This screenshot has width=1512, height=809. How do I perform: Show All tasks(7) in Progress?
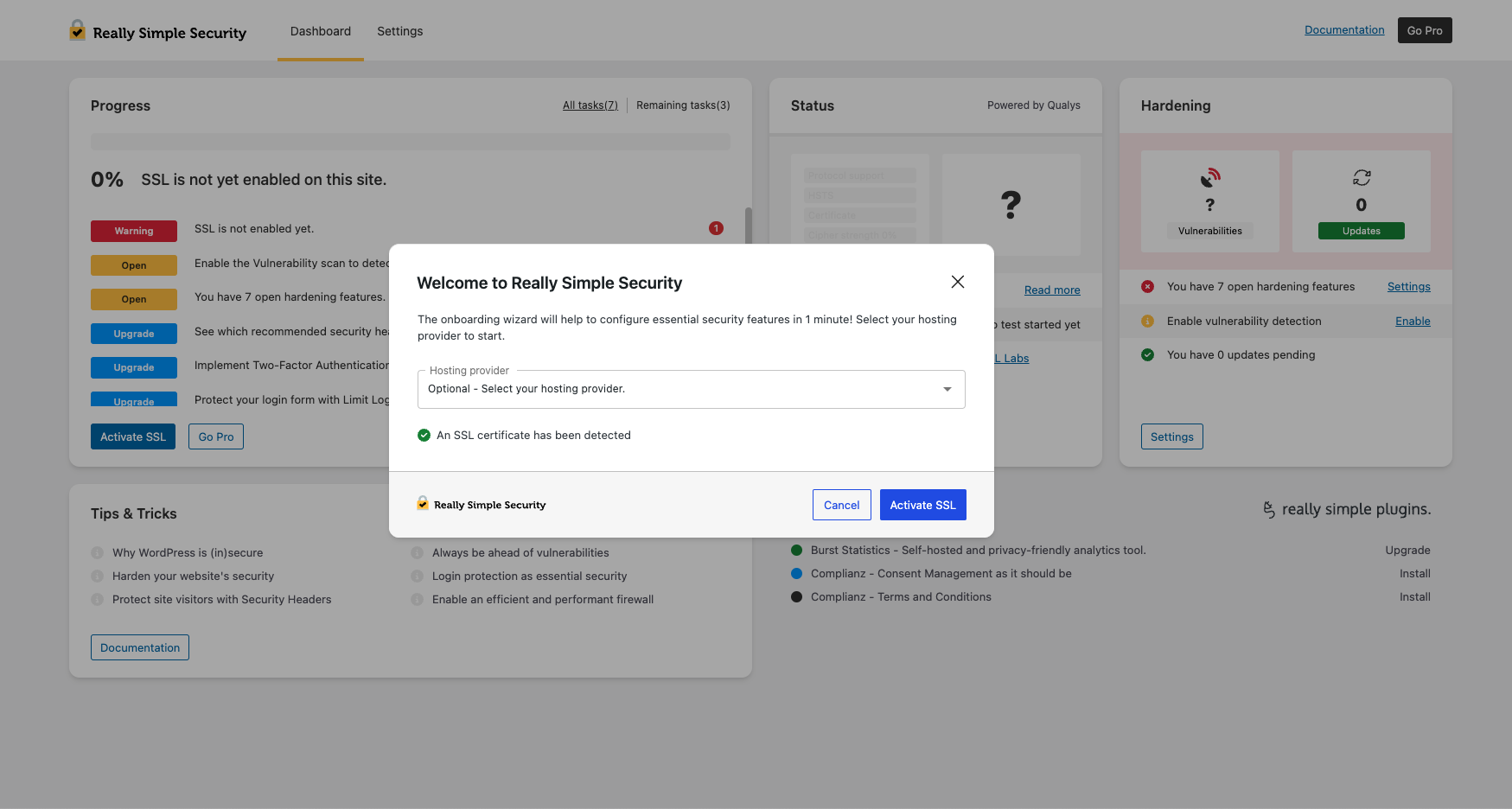coord(590,105)
